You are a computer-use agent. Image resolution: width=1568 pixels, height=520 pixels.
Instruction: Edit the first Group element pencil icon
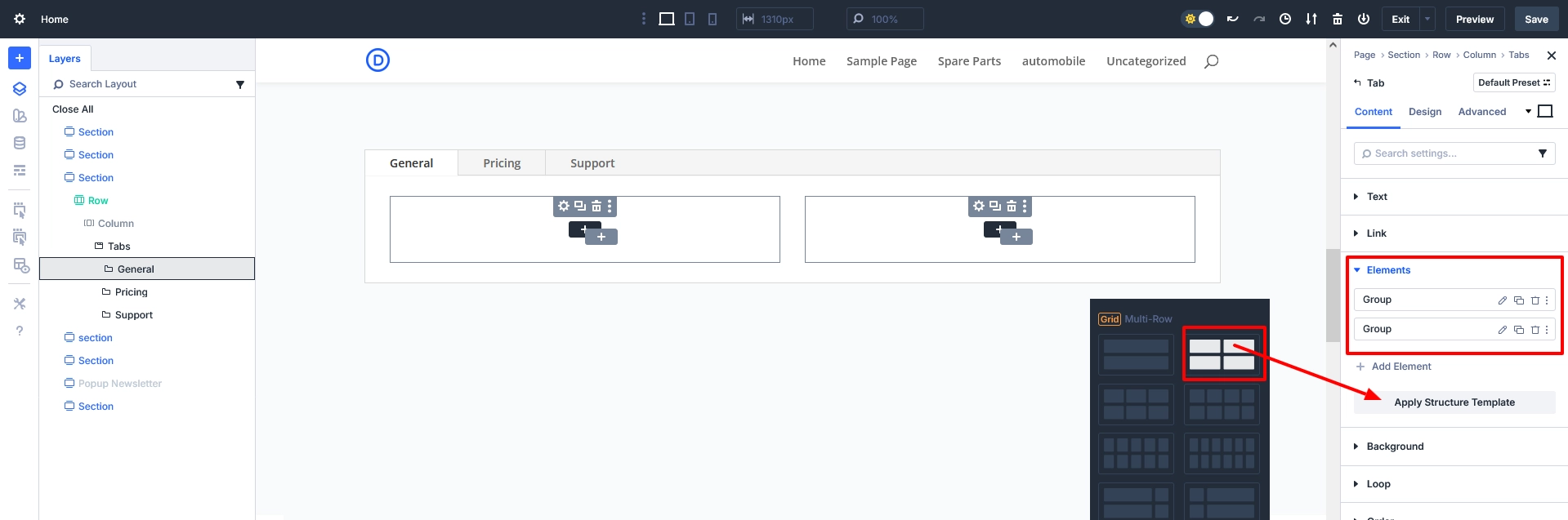click(x=1502, y=300)
